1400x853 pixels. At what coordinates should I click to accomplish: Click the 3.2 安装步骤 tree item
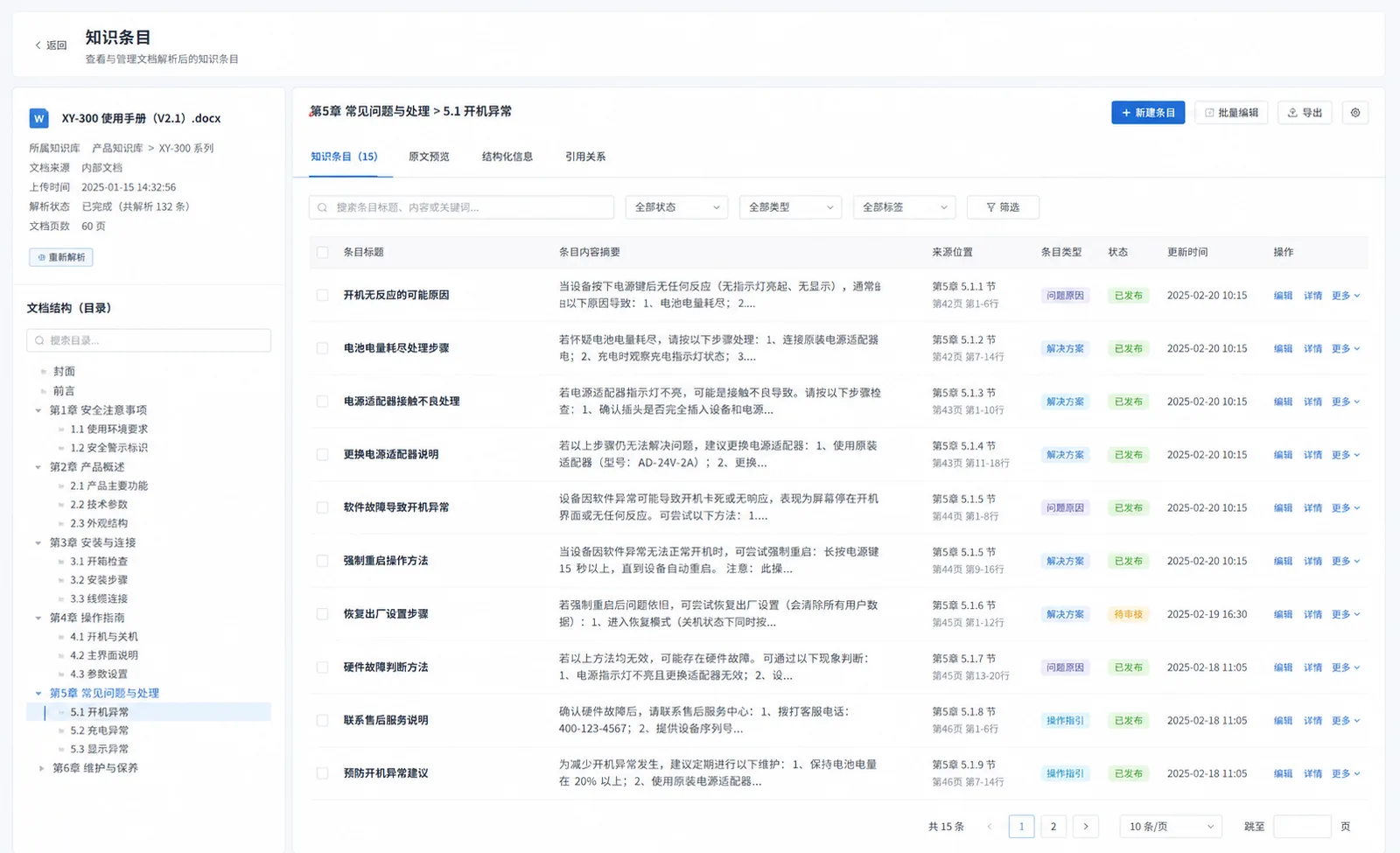click(99, 580)
